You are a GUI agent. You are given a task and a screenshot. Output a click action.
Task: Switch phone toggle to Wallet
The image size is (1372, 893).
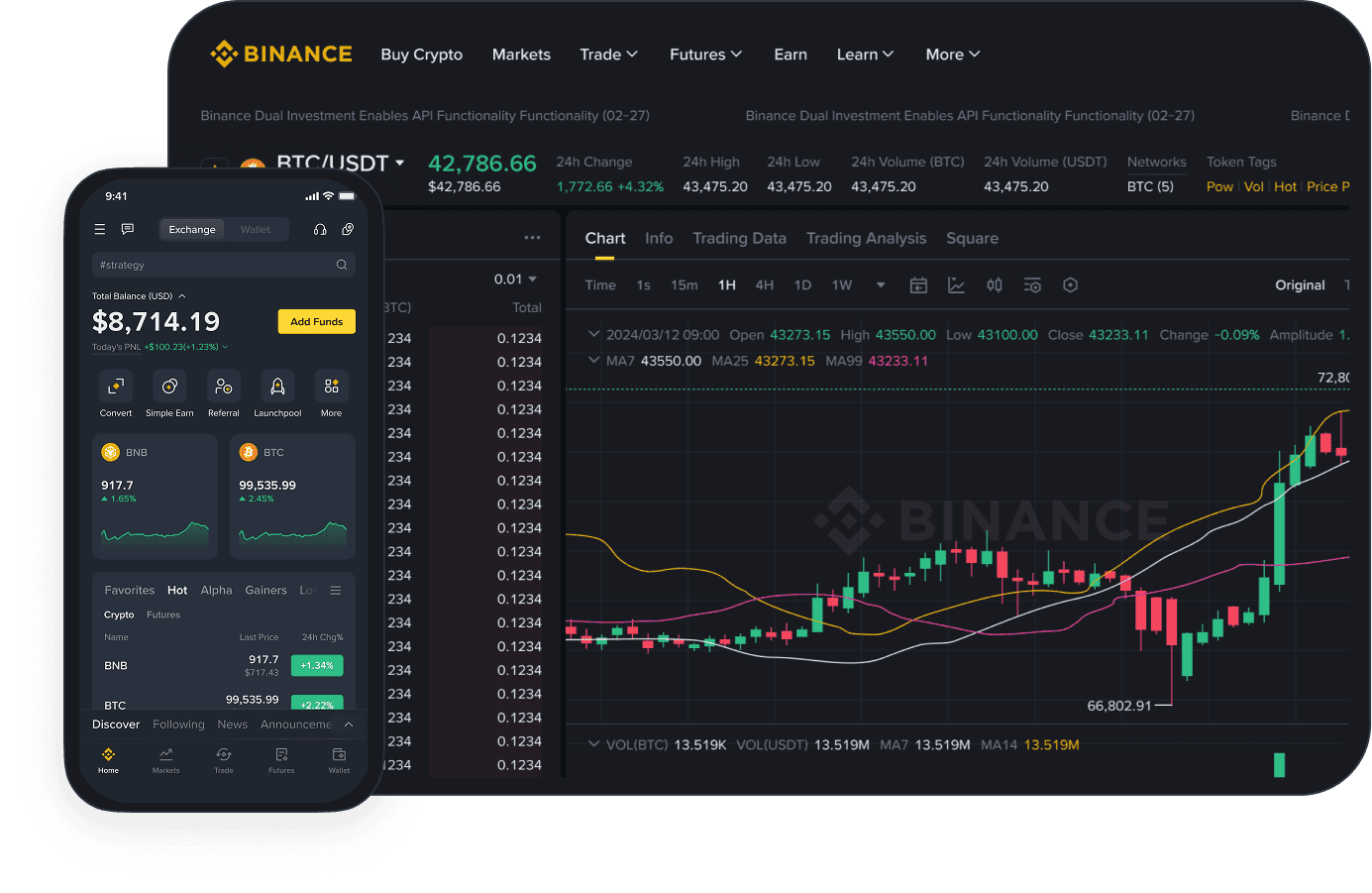click(x=255, y=229)
